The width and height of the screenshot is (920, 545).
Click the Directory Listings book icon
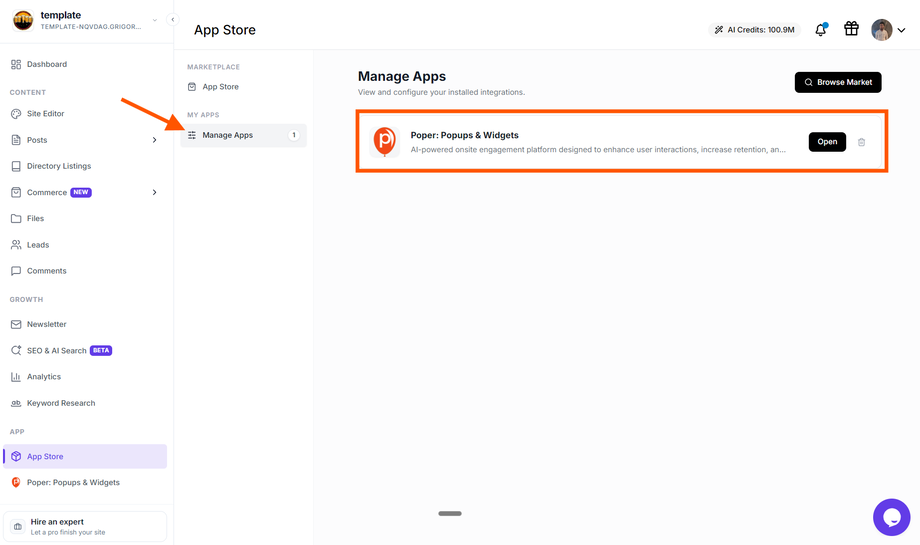[16, 166]
